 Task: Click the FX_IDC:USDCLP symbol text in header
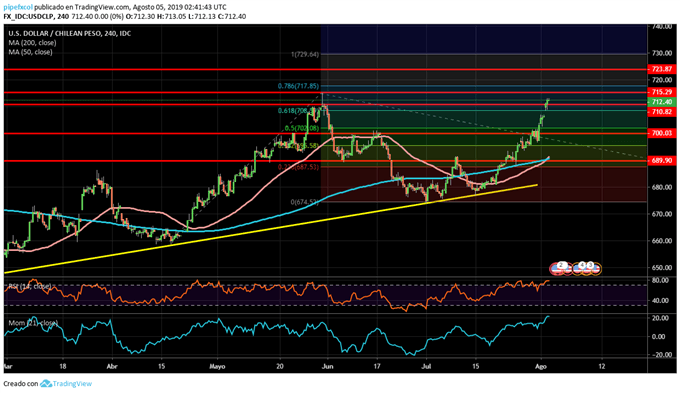pos(28,16)
